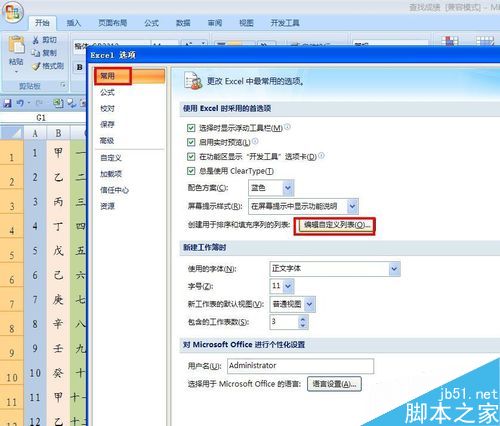This screenshot has height=426, width=500.
Task: Click the Format Painter brush icon
Action: (36, 66)
